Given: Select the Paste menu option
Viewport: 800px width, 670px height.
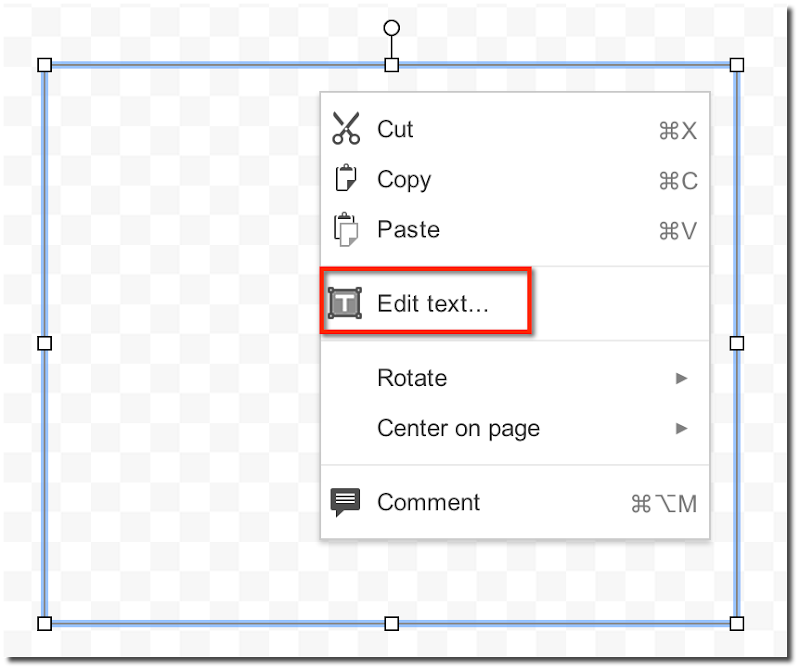Looking at the screenshot, I should click(515, 229).
